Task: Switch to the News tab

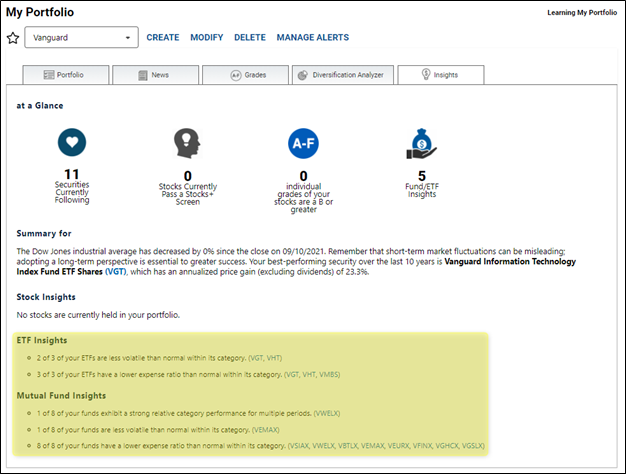Action: (156, 75)
